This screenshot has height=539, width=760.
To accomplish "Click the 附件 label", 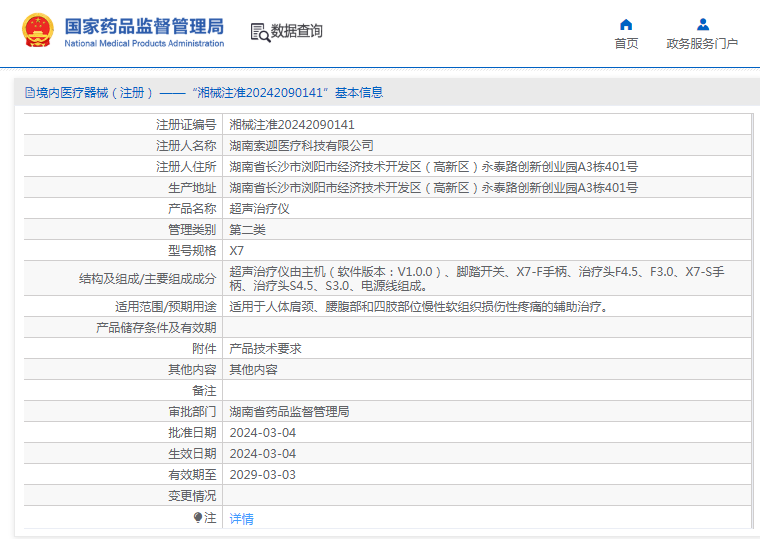I will (x=204, y=349).
